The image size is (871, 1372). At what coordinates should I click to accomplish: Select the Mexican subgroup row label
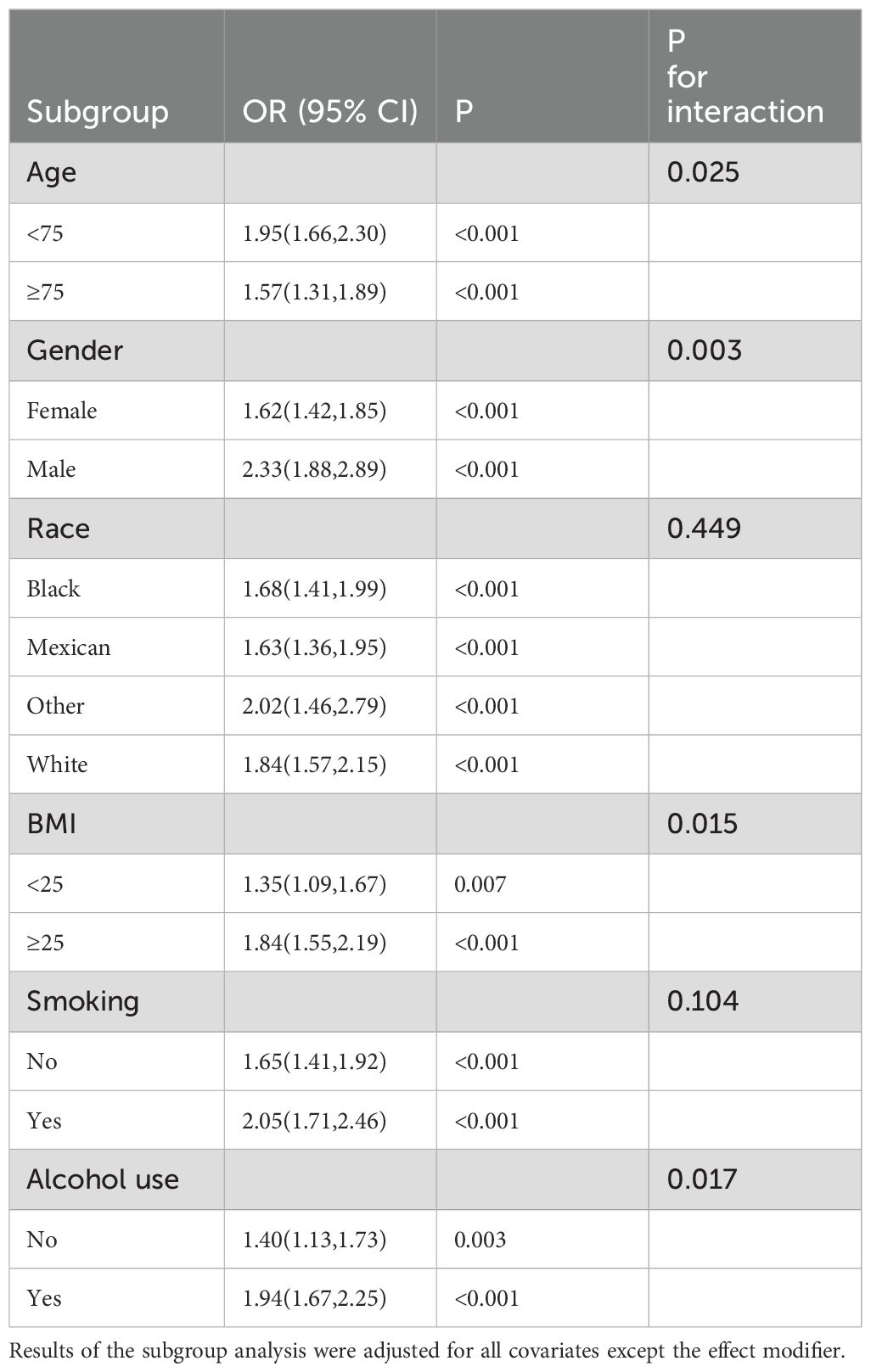click(69, 647)
